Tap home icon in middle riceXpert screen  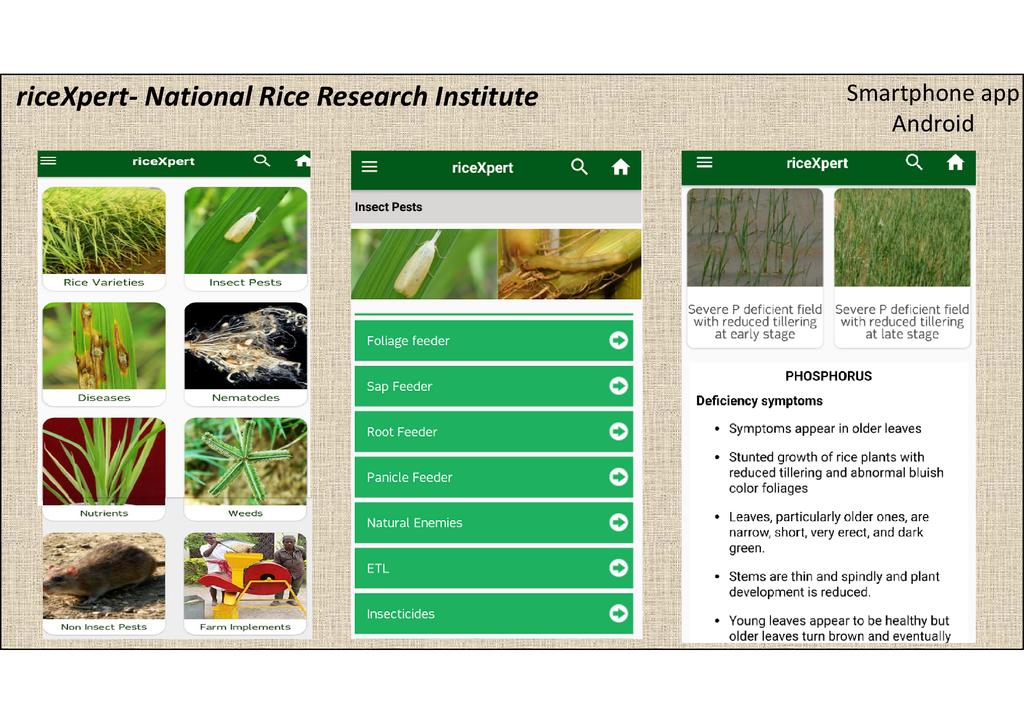pyautogui.click(x=621, y=167)
